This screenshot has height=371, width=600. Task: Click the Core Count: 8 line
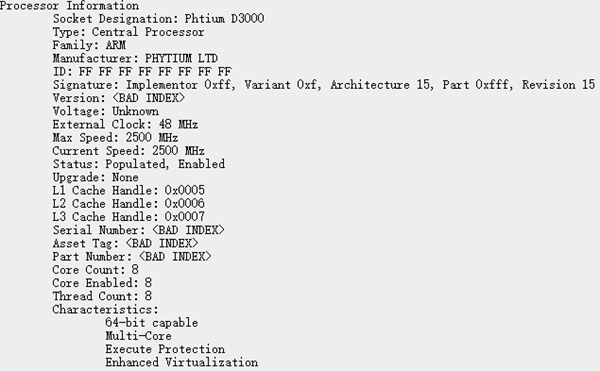click(96, 270)
